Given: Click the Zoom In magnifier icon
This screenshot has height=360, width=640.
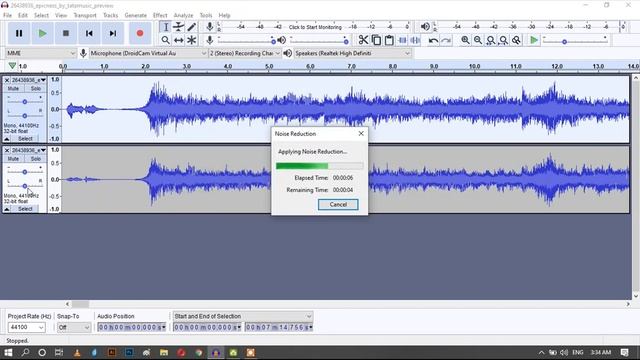Looking at the screenshot, I should [465, 40].
